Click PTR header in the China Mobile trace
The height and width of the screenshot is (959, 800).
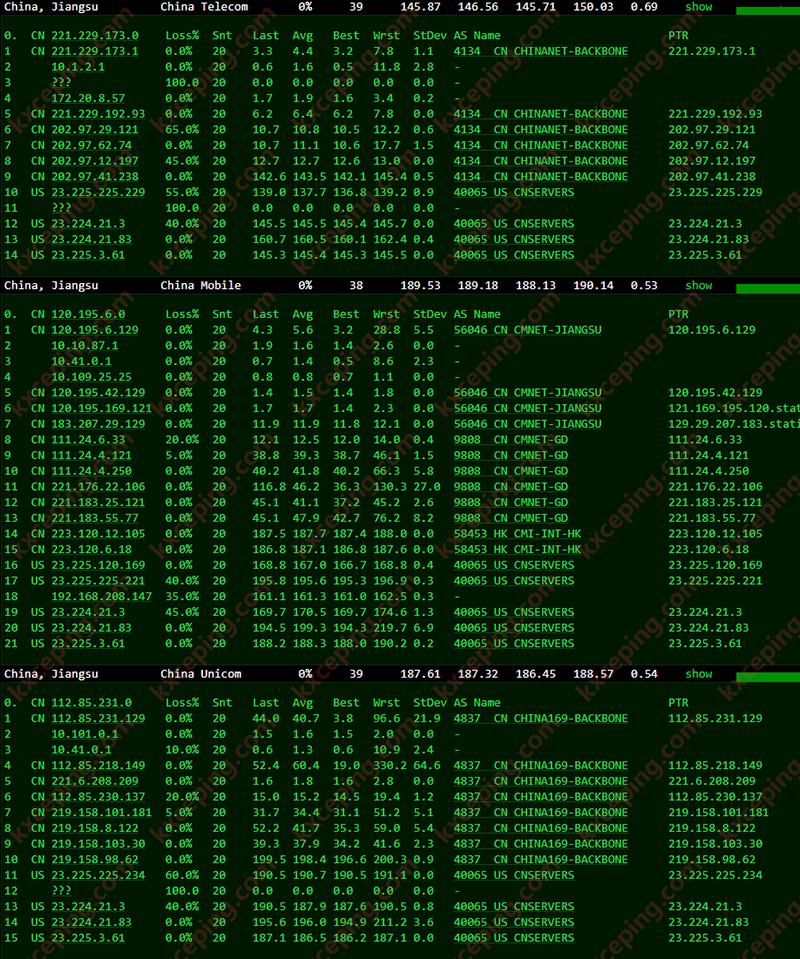(678, 314)
